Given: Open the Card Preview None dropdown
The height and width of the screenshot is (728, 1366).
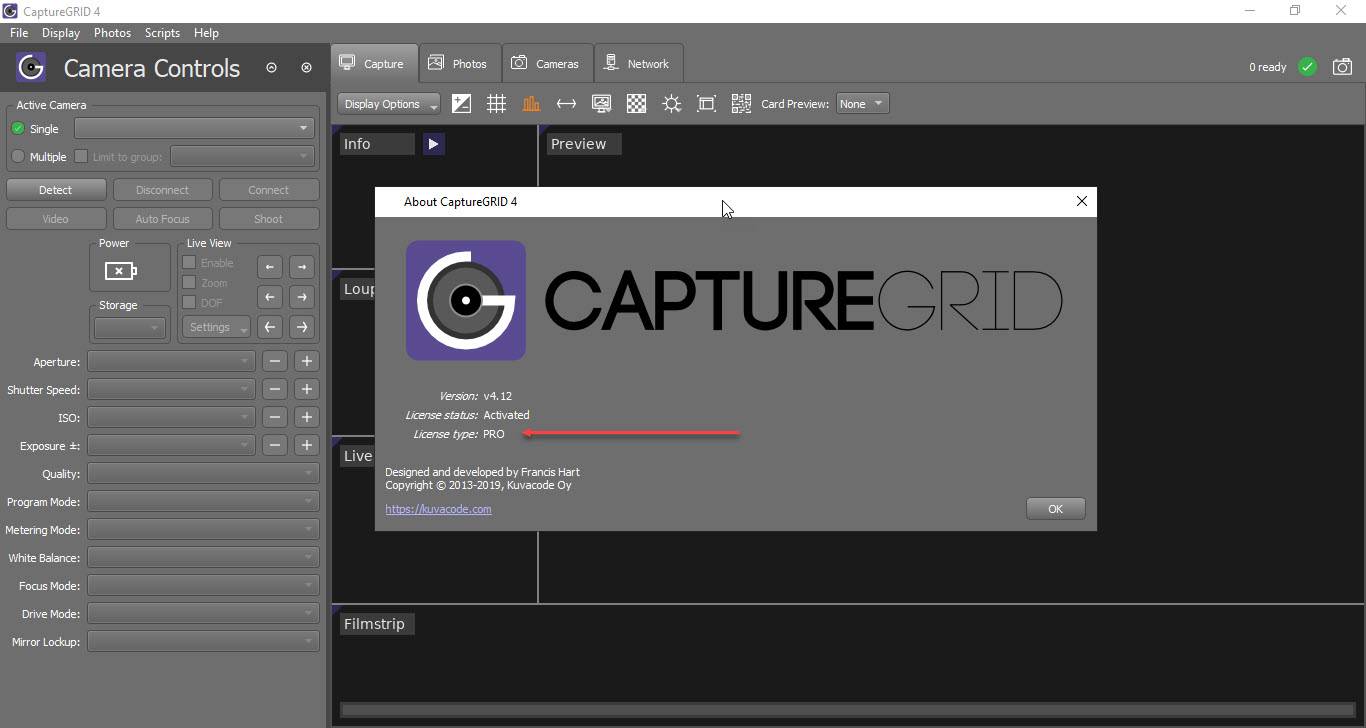Looking at the screenshot, I should point(862,104).
